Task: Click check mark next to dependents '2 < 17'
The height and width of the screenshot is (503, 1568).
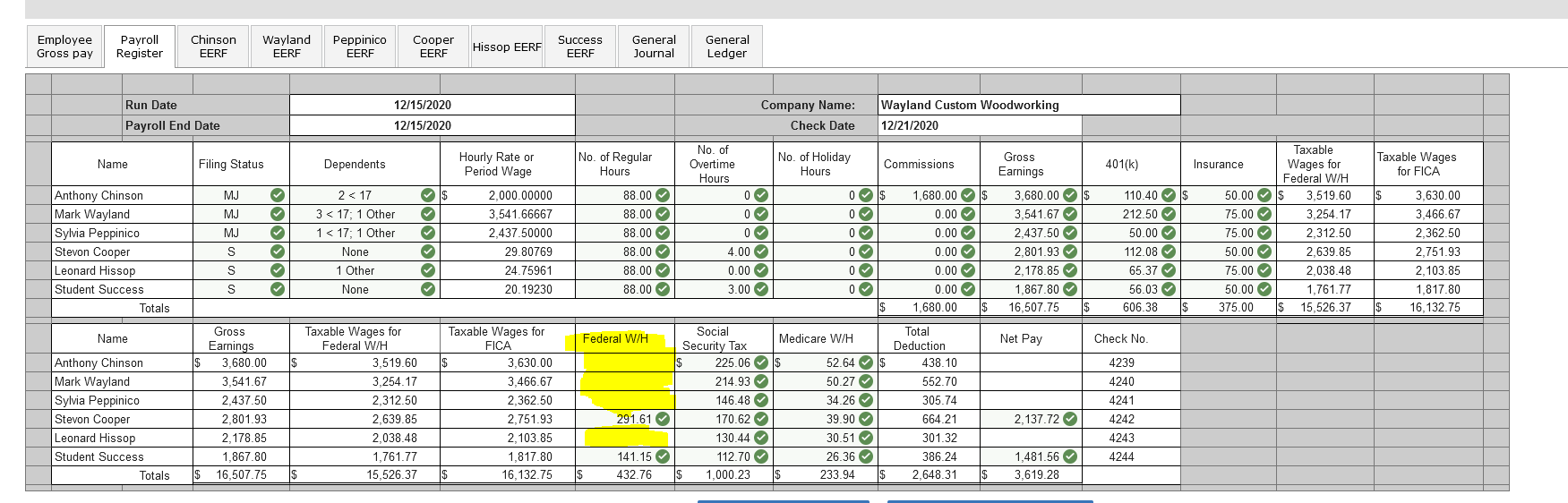Action: pyautogui.click(x=428, y=195)
